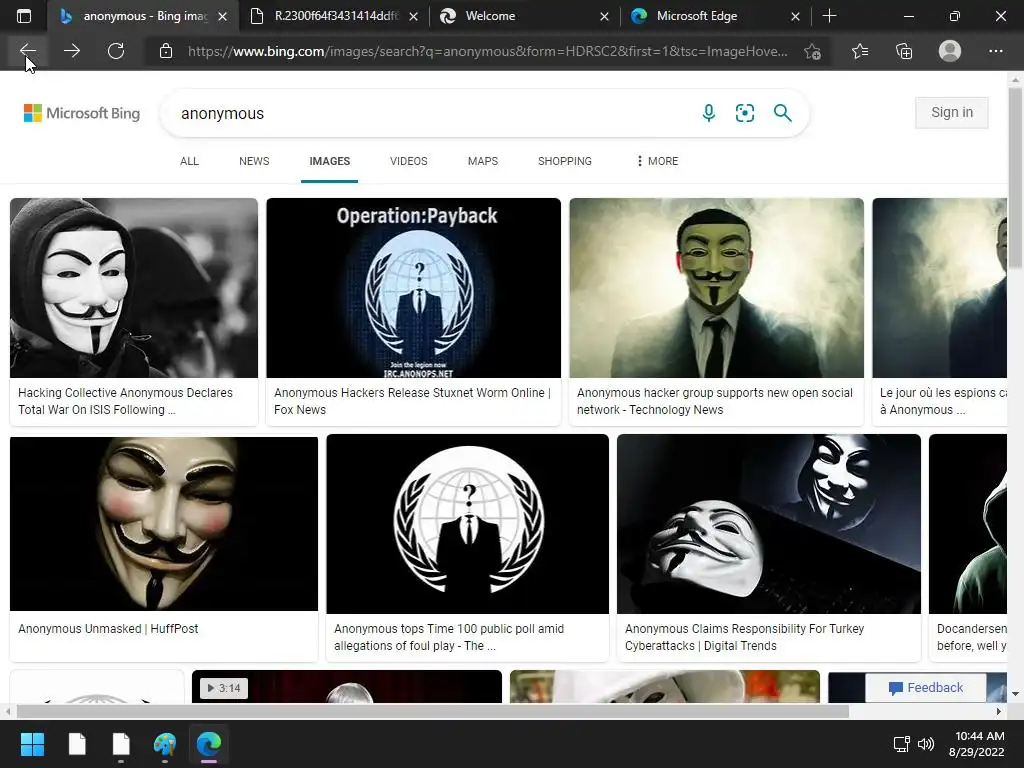Search by voice using microphone icon
The image size is (1024, 768).
point(709,113)
